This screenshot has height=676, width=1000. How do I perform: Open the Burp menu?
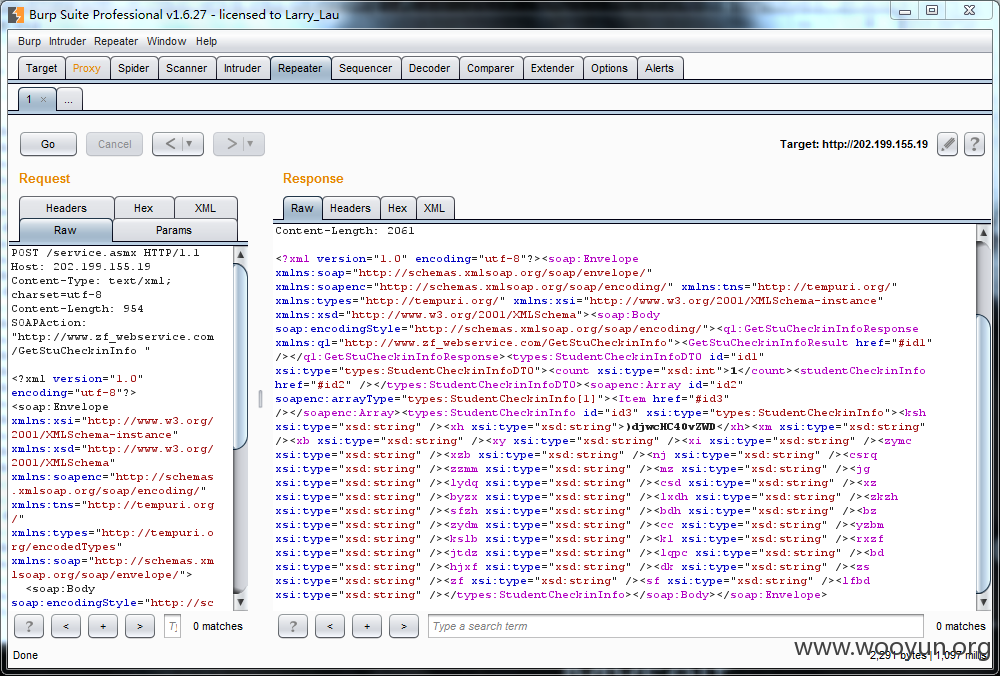tap(29, 41)
